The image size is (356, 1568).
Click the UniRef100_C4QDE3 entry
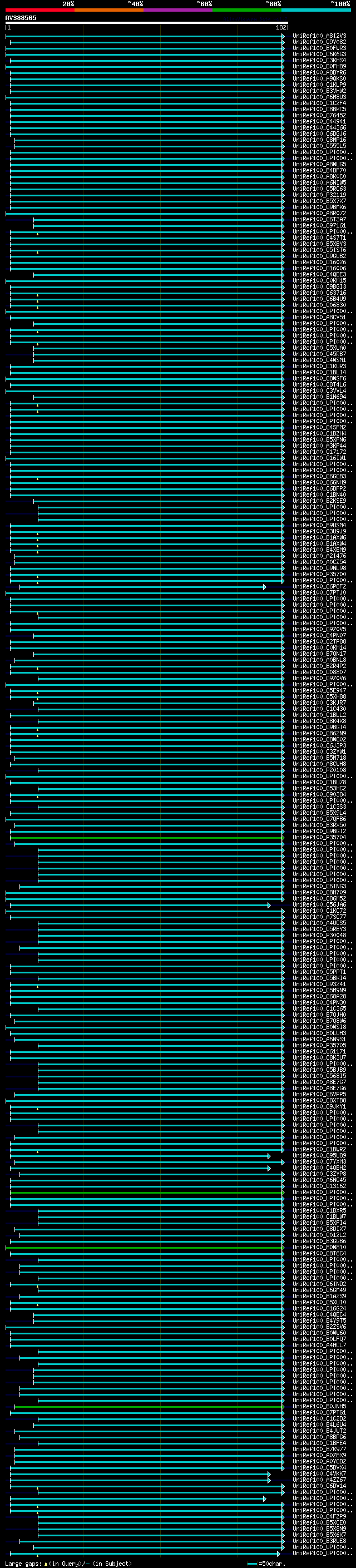click(x=319, y=274)
